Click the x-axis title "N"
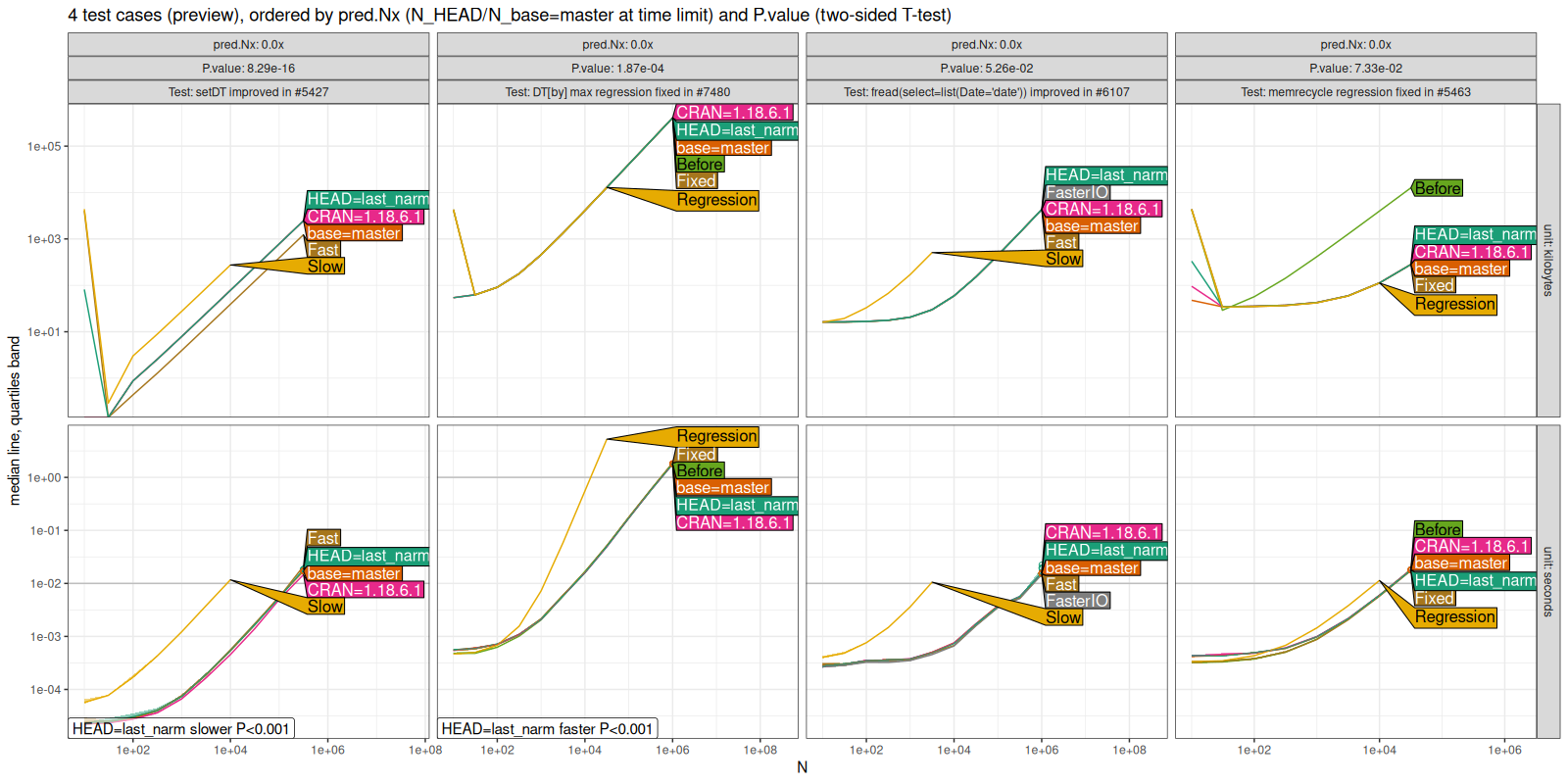The image size is (1568, 784). coord(802,767)
